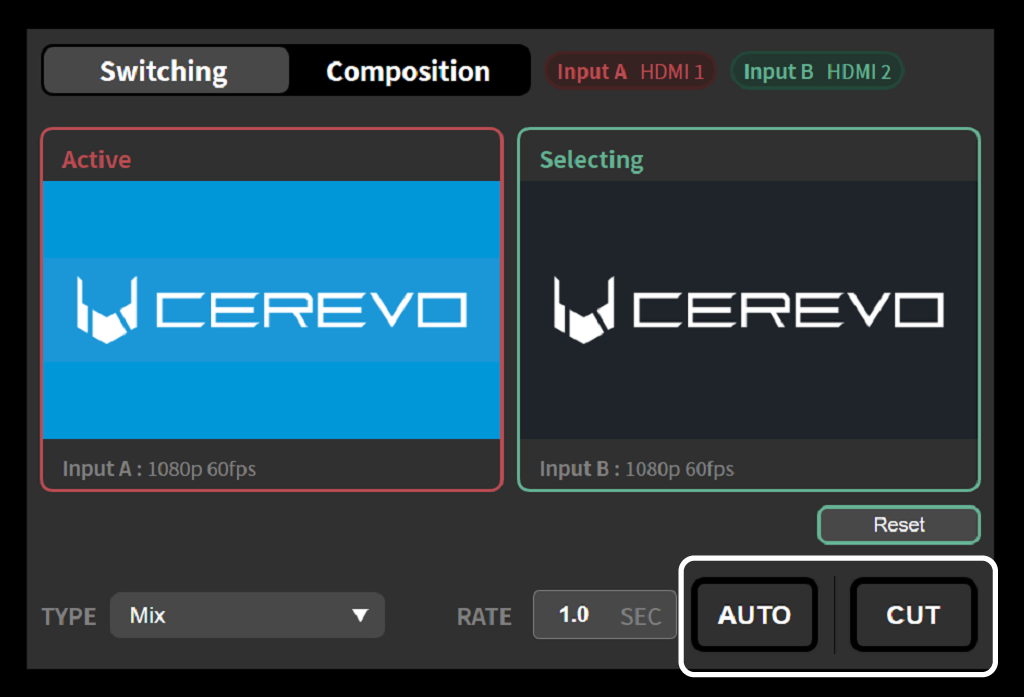This screenshot has width=1024, height=697.
Task: Switch to the Switching tab
Action: 164,71
